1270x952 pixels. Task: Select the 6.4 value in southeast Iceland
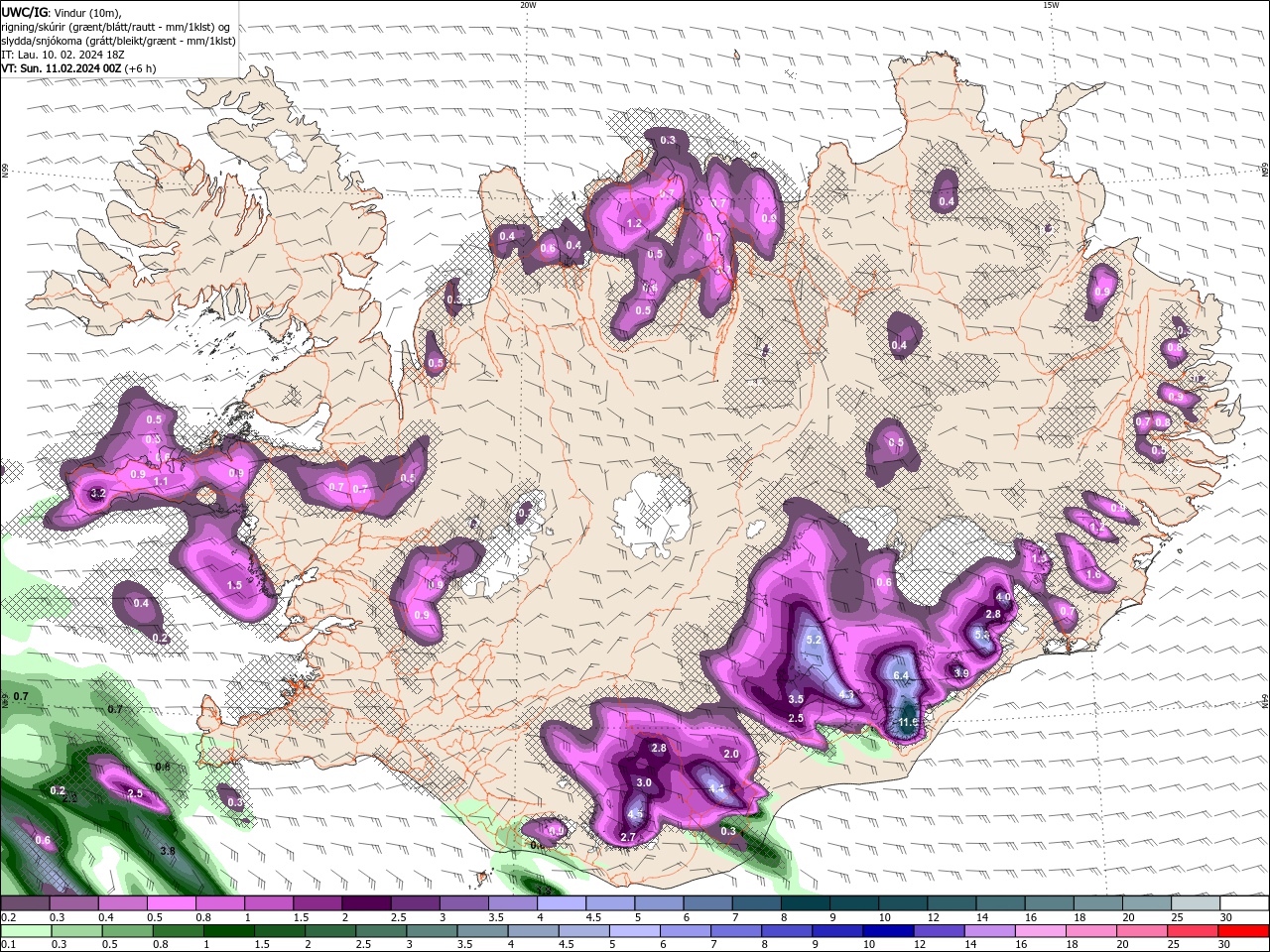901,675
